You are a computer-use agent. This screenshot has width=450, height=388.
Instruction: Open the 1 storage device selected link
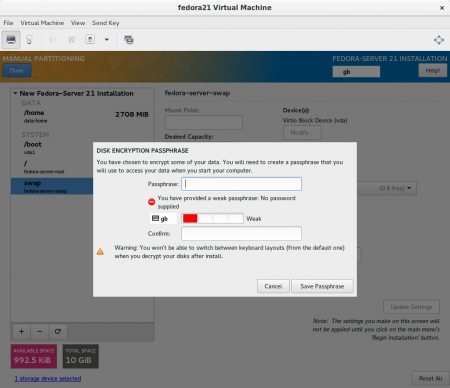pos(48,379)
